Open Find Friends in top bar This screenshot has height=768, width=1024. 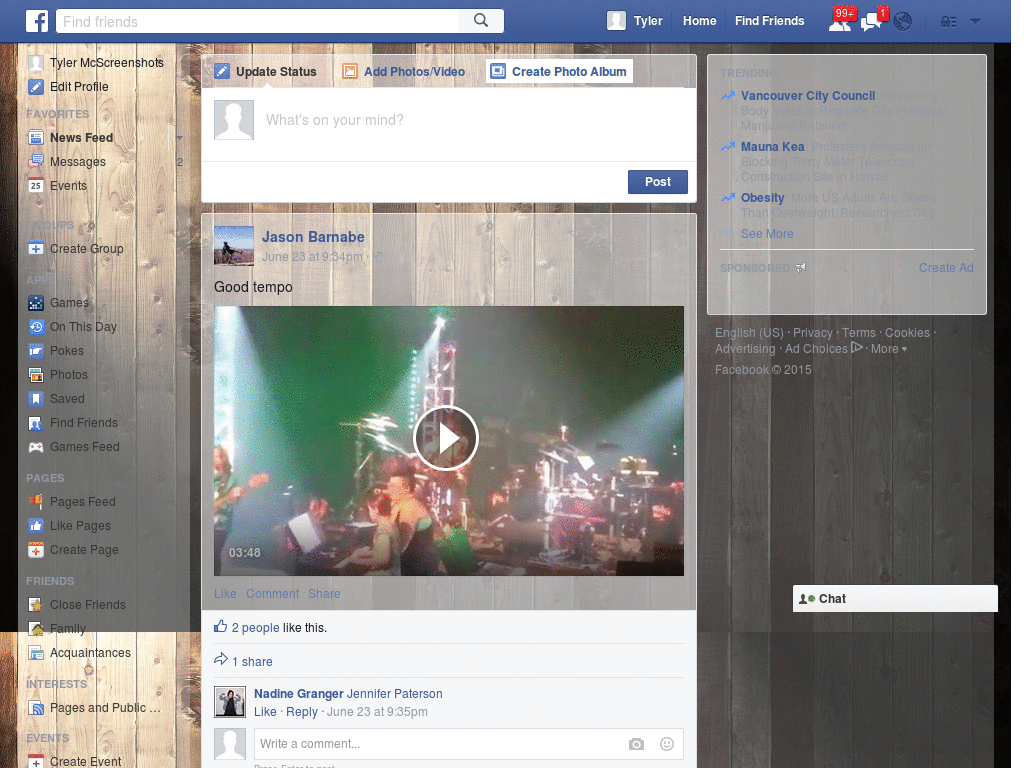[x=769, y=21]
